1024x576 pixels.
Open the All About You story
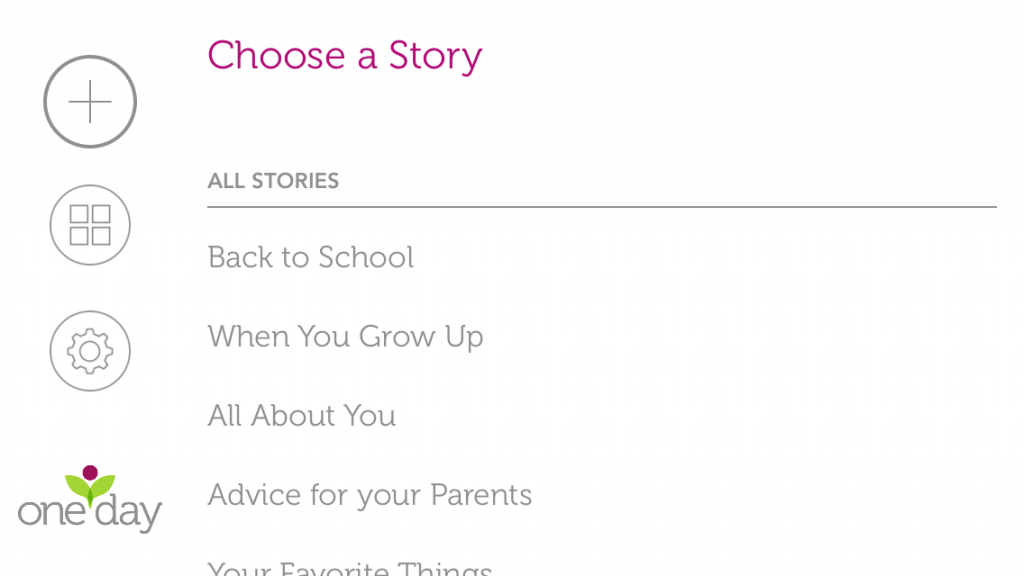pyautogui.click(x=302, y=416)
